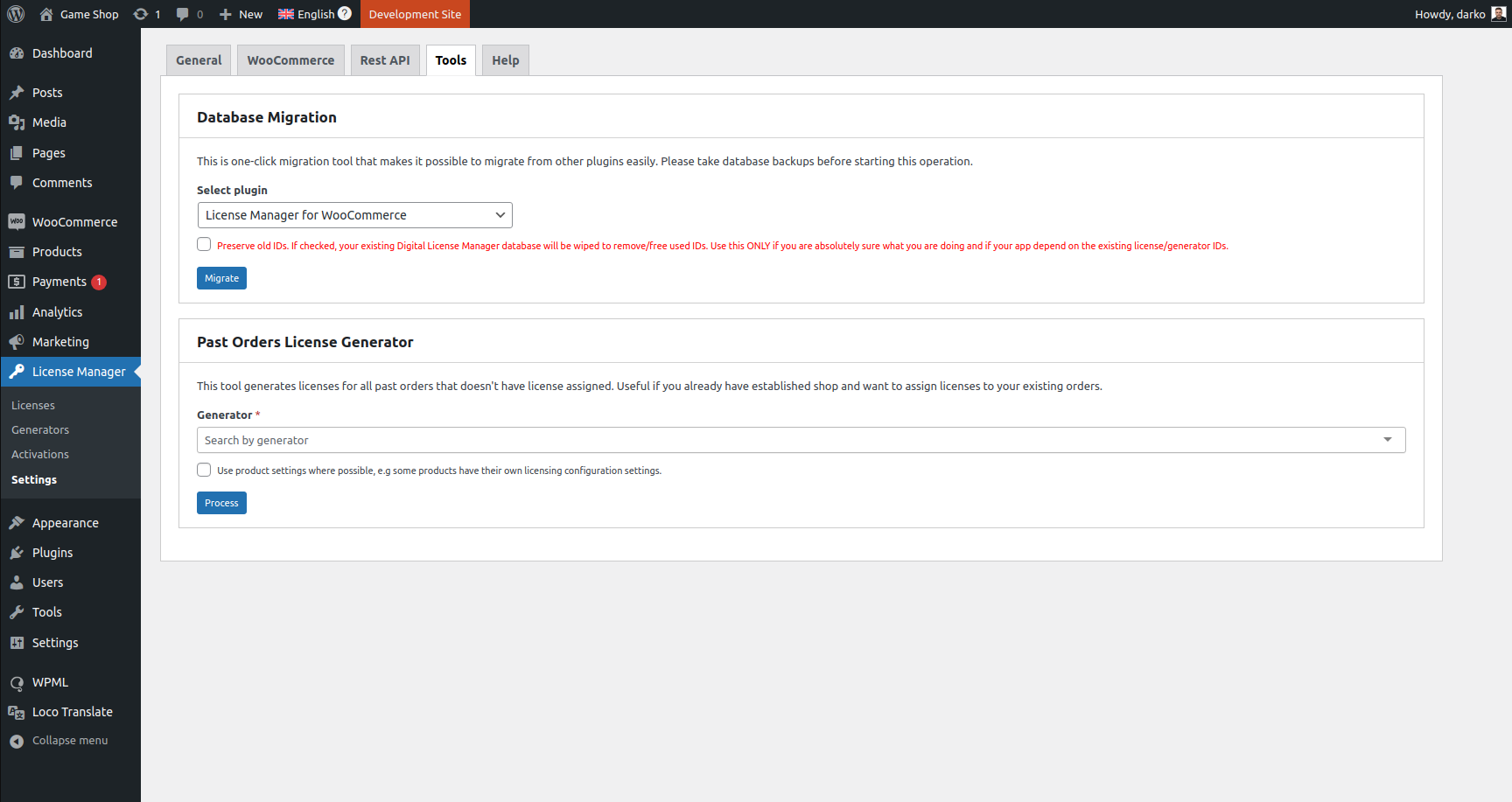Click the Products archive icon

pos(17,252)
